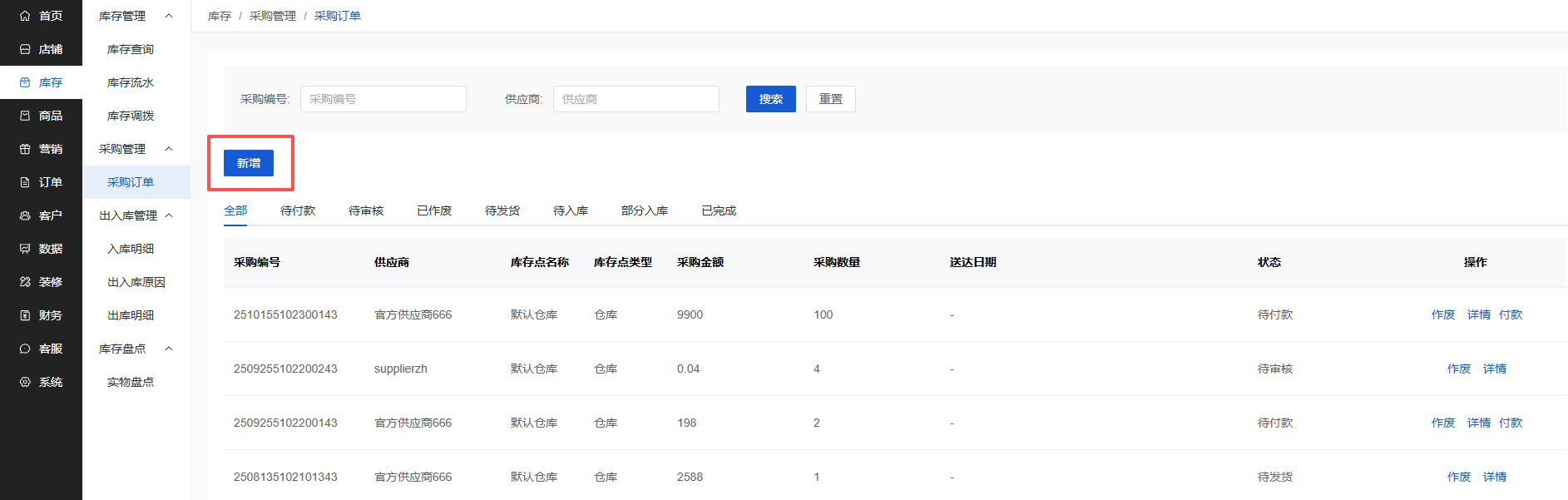The image size is (1568, 500).
Task: Click the 客服 customer service icon
Action: 25,349
